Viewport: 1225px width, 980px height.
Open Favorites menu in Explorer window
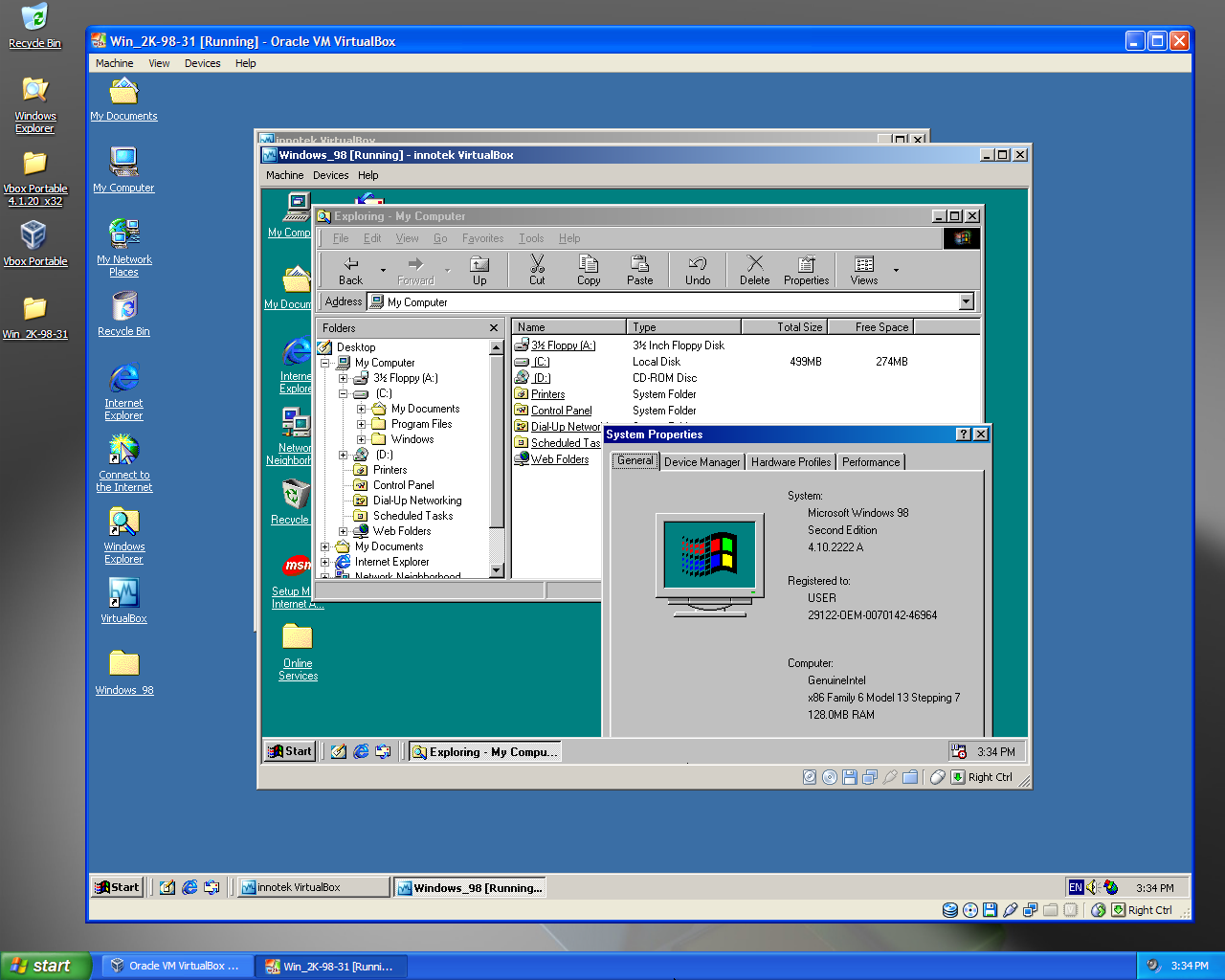482,238
